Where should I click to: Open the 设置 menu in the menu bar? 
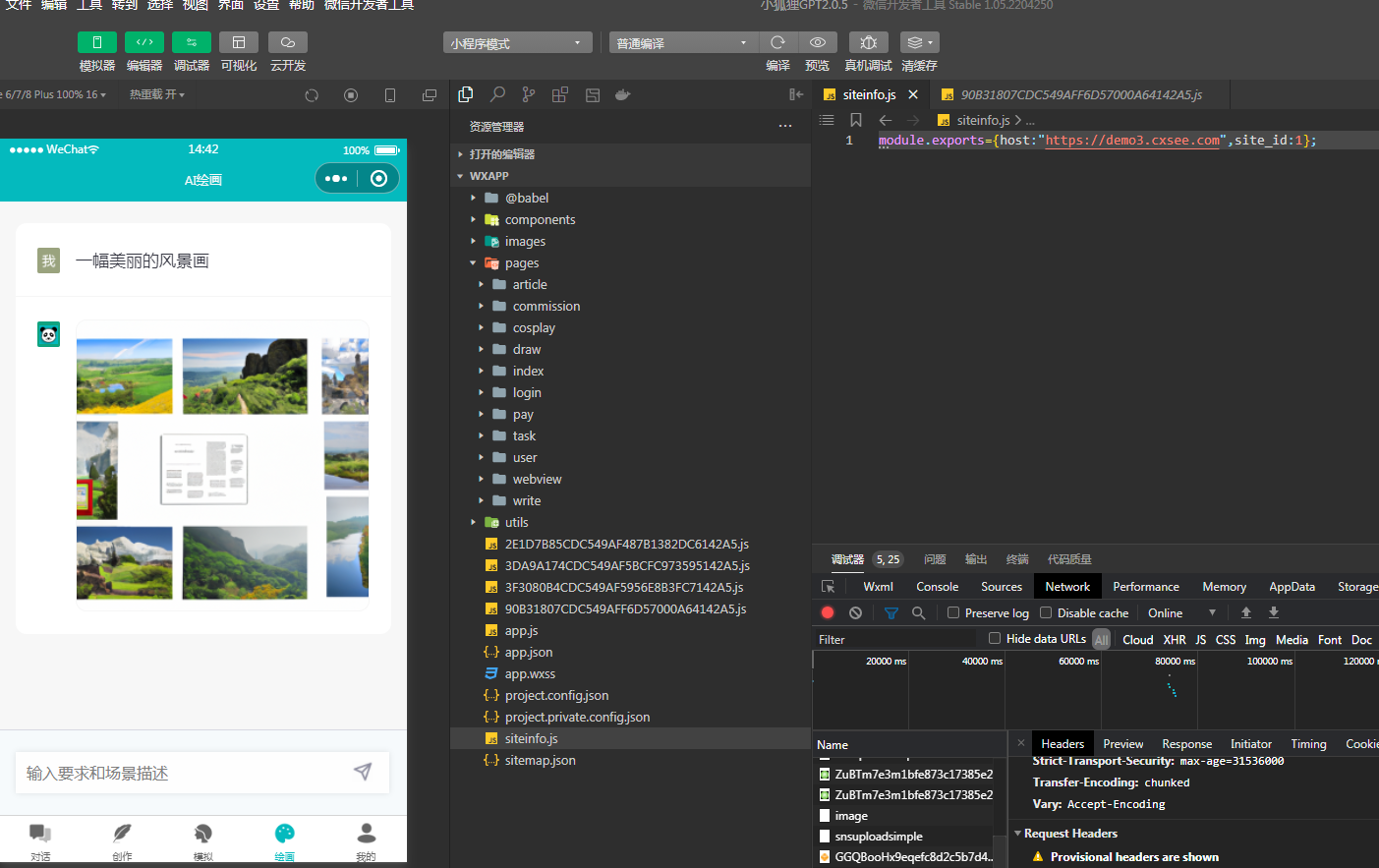[x=265, y=5]
